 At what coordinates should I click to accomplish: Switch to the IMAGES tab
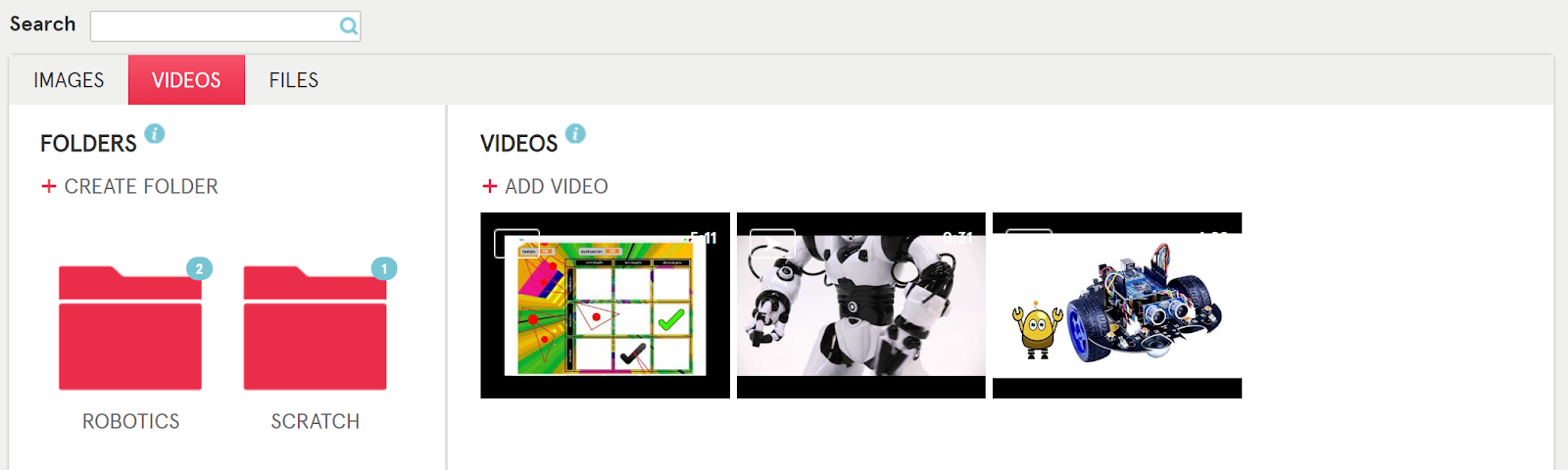pos(69,80)
